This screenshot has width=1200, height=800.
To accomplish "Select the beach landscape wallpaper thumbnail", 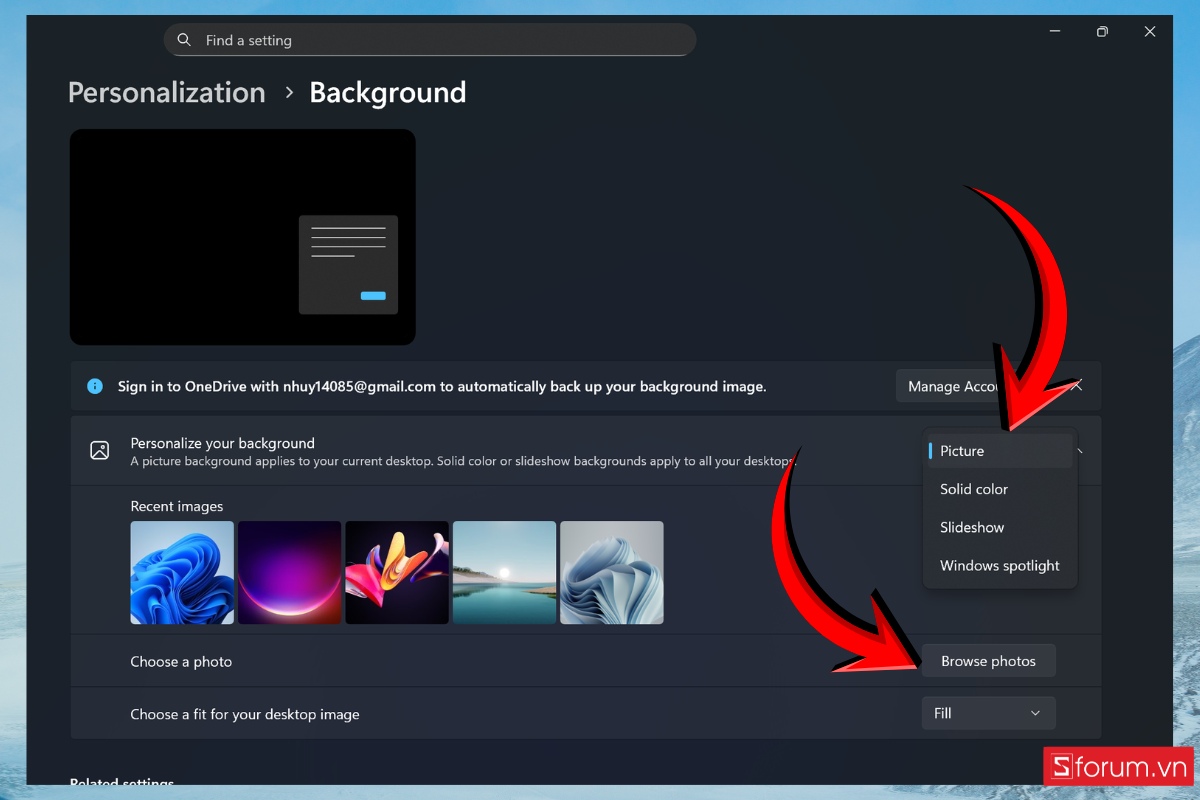I will (504, 572).
